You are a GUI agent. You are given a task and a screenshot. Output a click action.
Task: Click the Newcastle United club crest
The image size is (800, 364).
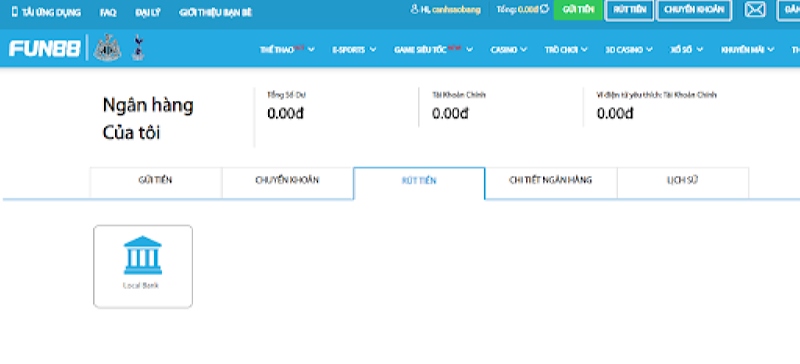[x=107, y=48]
